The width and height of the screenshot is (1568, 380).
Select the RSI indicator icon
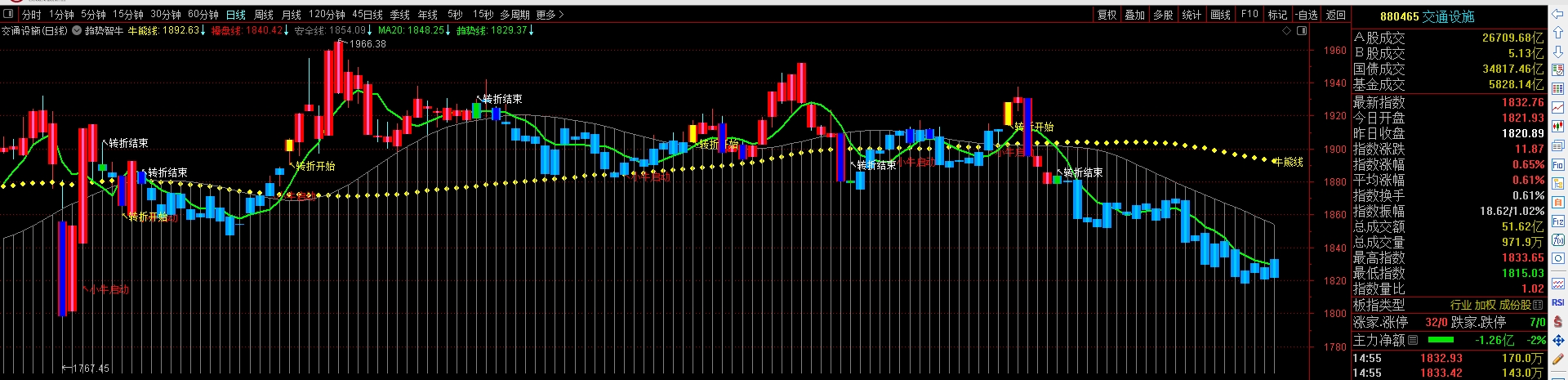1557,302
